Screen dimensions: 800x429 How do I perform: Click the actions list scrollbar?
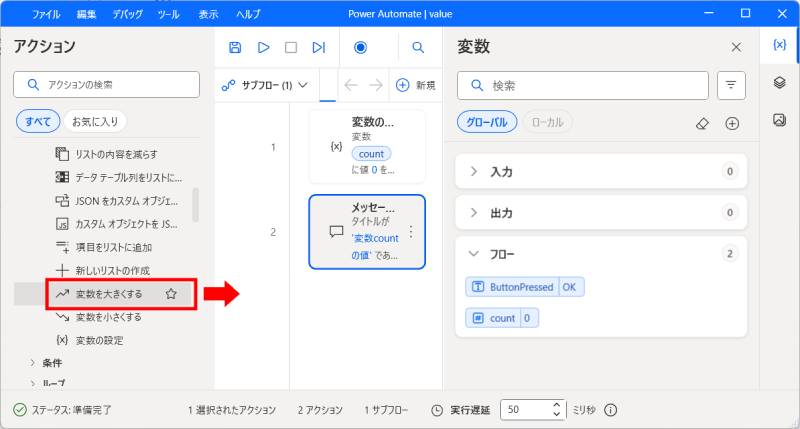(x=195, y=205)
